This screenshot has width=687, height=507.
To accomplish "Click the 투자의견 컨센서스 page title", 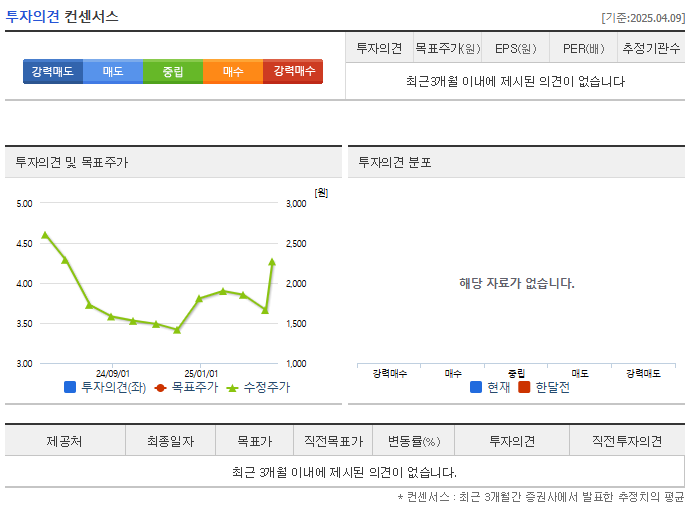I will pyautogui.click(x=62, y=17).
